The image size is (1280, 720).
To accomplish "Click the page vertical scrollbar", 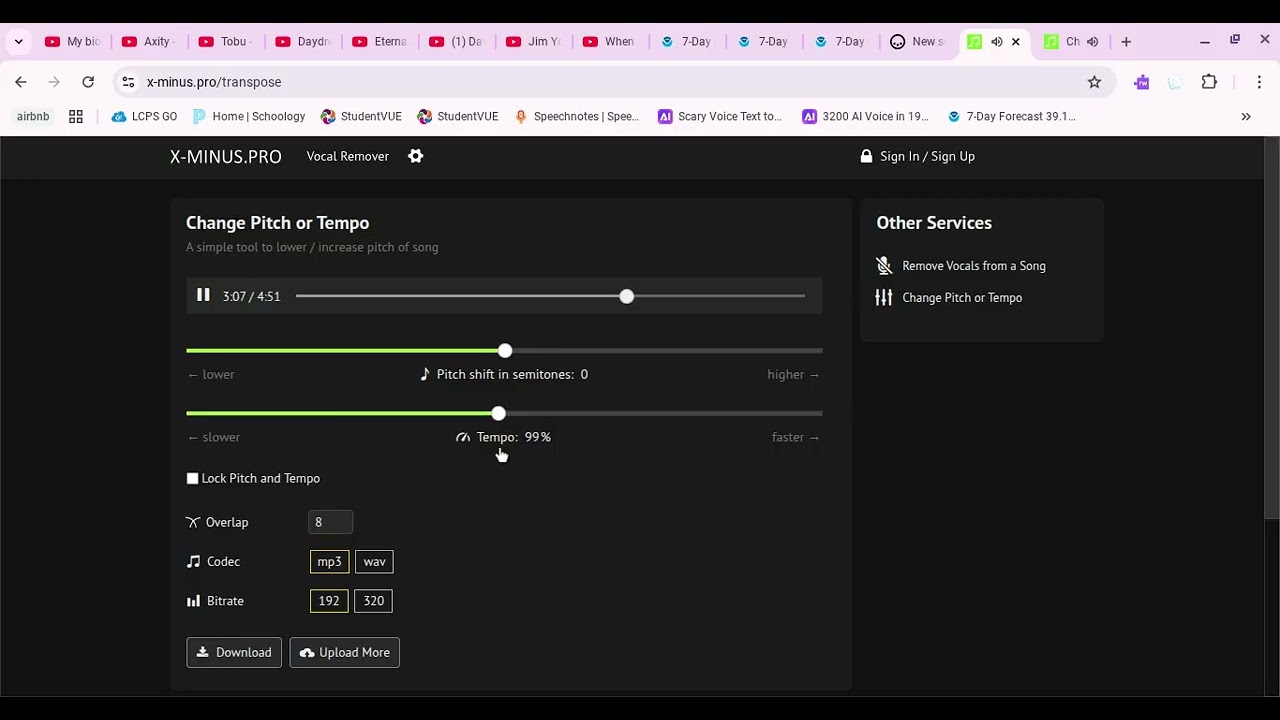I will [1271, 330].
